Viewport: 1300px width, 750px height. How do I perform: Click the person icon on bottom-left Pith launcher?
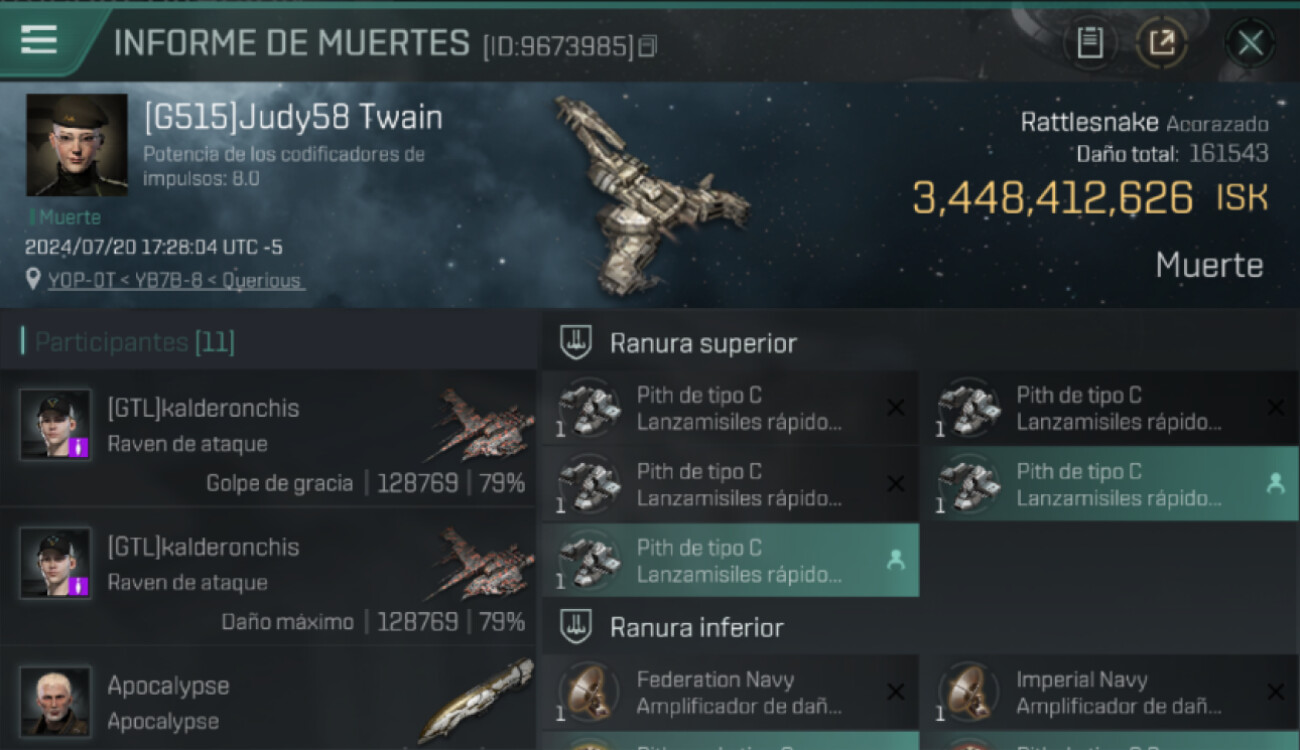pos(895,561)
